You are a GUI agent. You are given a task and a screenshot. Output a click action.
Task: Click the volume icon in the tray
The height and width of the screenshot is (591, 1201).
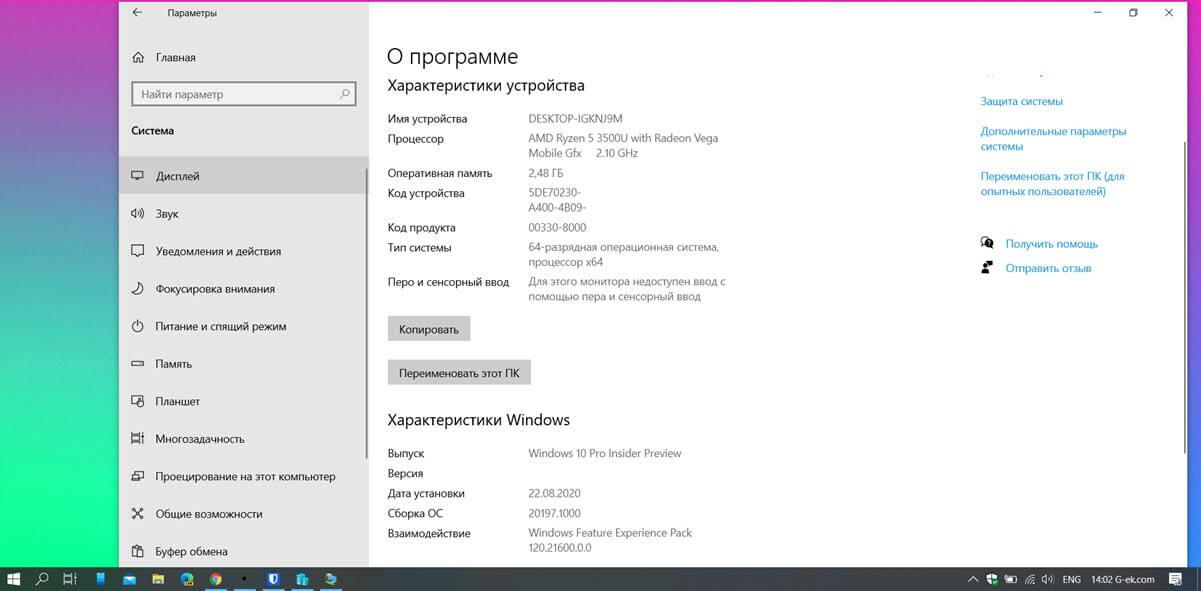coord(1047,579)
